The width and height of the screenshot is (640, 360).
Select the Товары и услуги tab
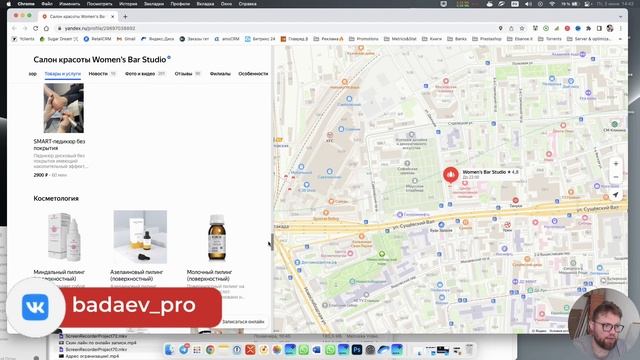[62, 74]
